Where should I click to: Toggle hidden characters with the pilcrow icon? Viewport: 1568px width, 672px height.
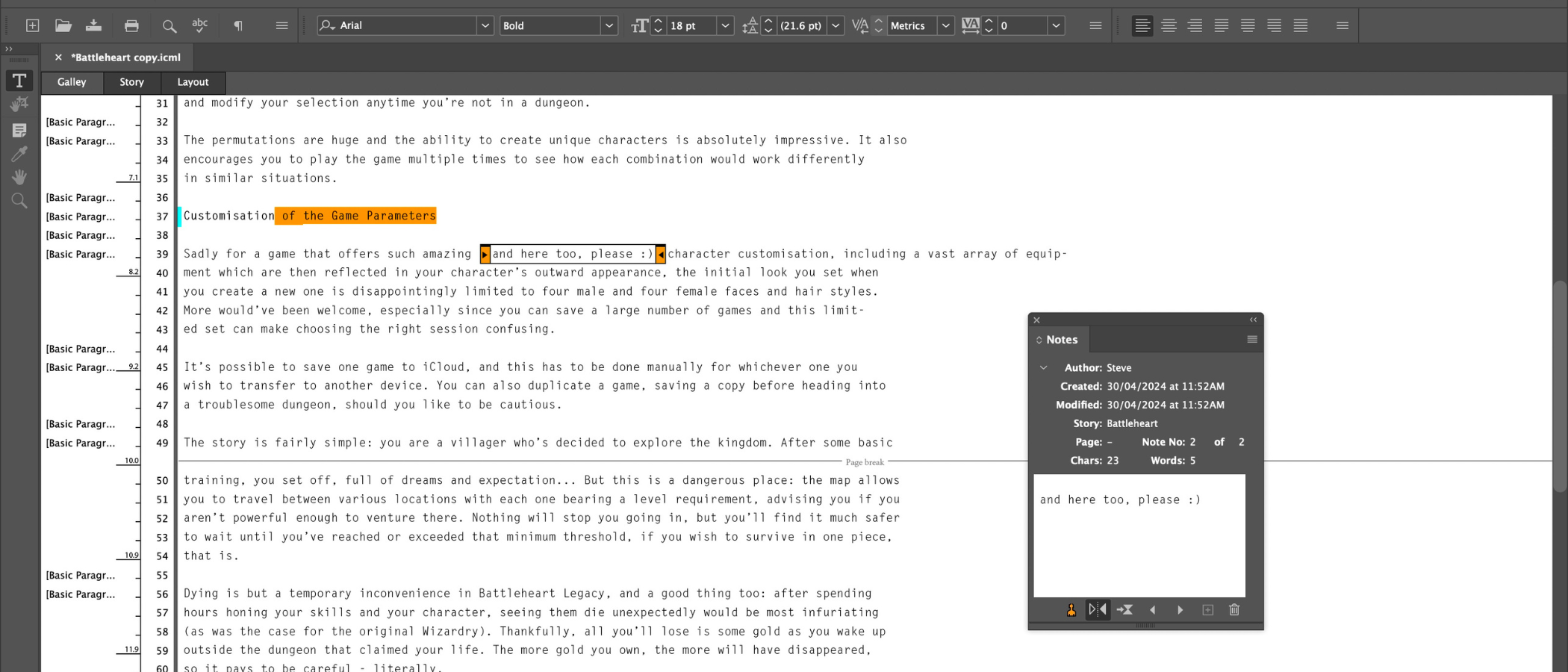tap(237, 25)
